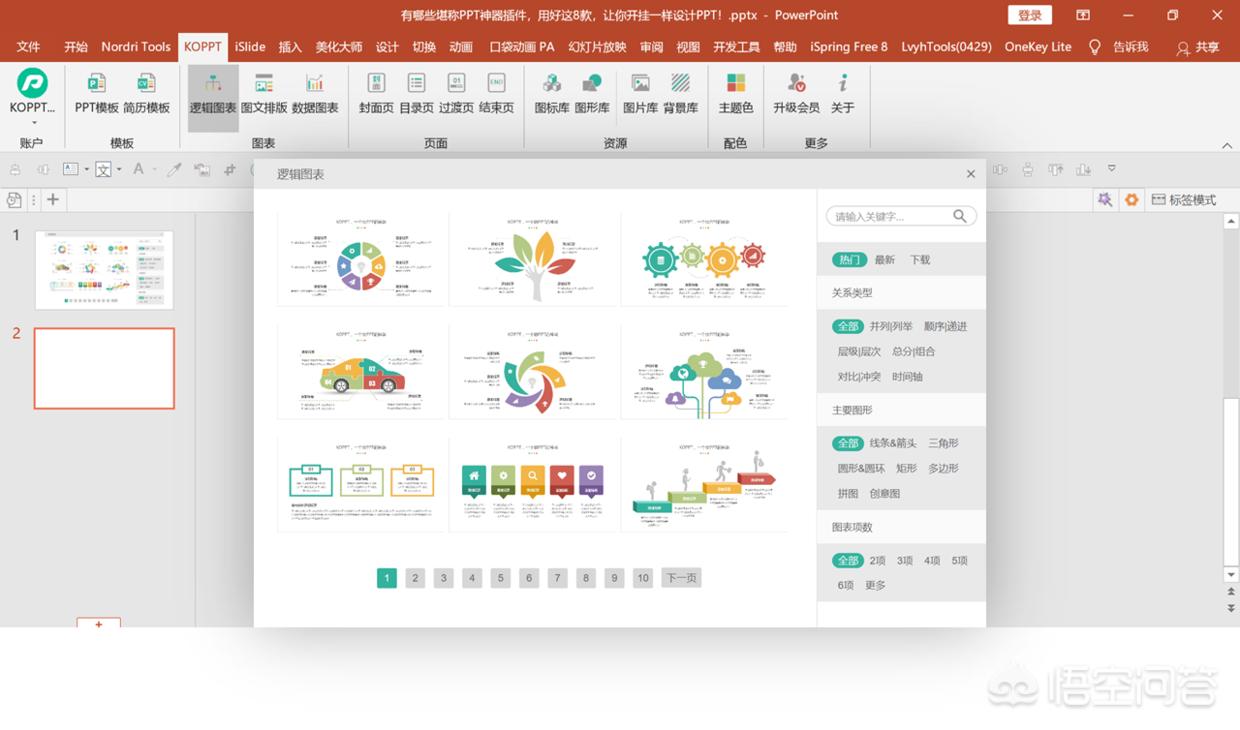1240x730 pixels.
Task: Open 主题色 theme colors
Action: pos(735,93)
